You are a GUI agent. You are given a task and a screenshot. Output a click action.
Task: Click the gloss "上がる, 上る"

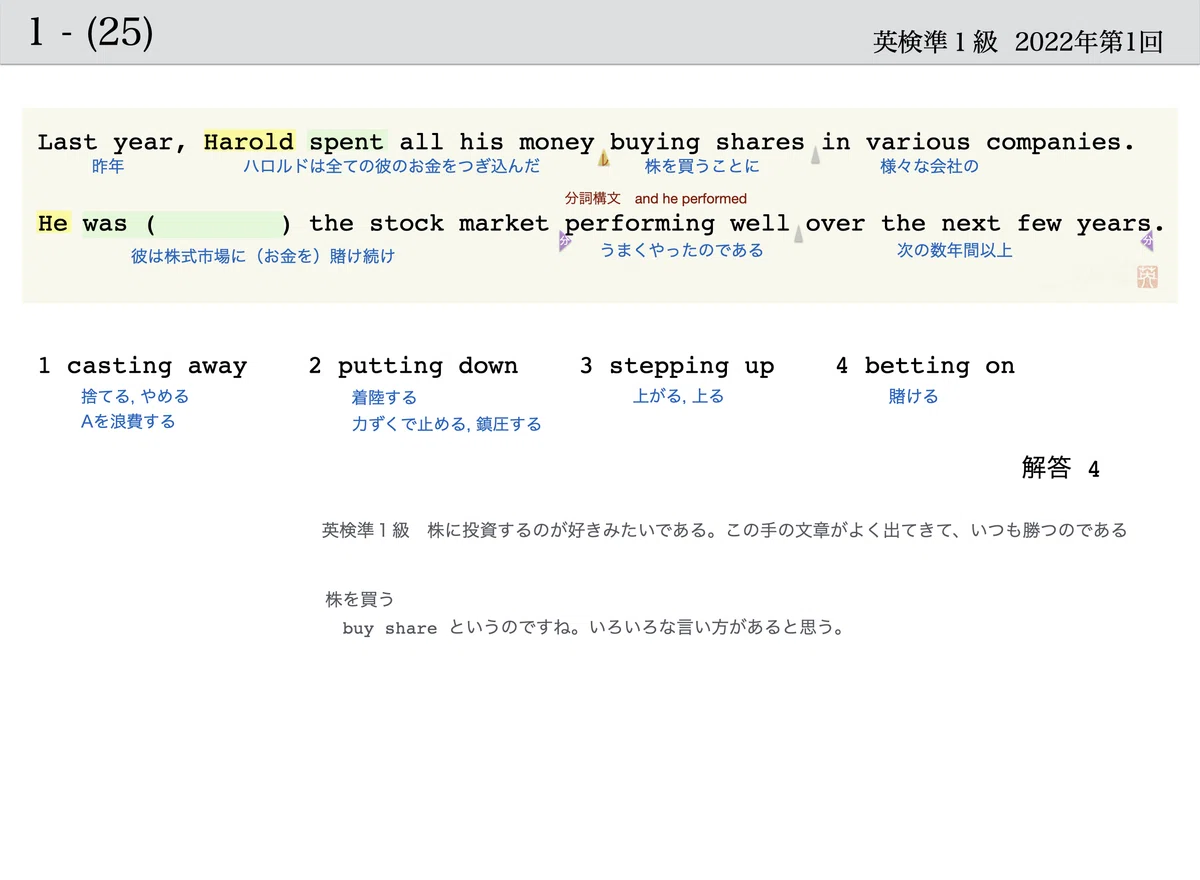(678, 396)
